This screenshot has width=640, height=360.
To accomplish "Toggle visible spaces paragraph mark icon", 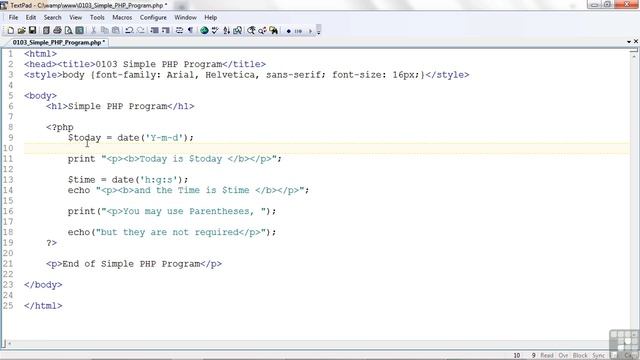I will point(190,31).
